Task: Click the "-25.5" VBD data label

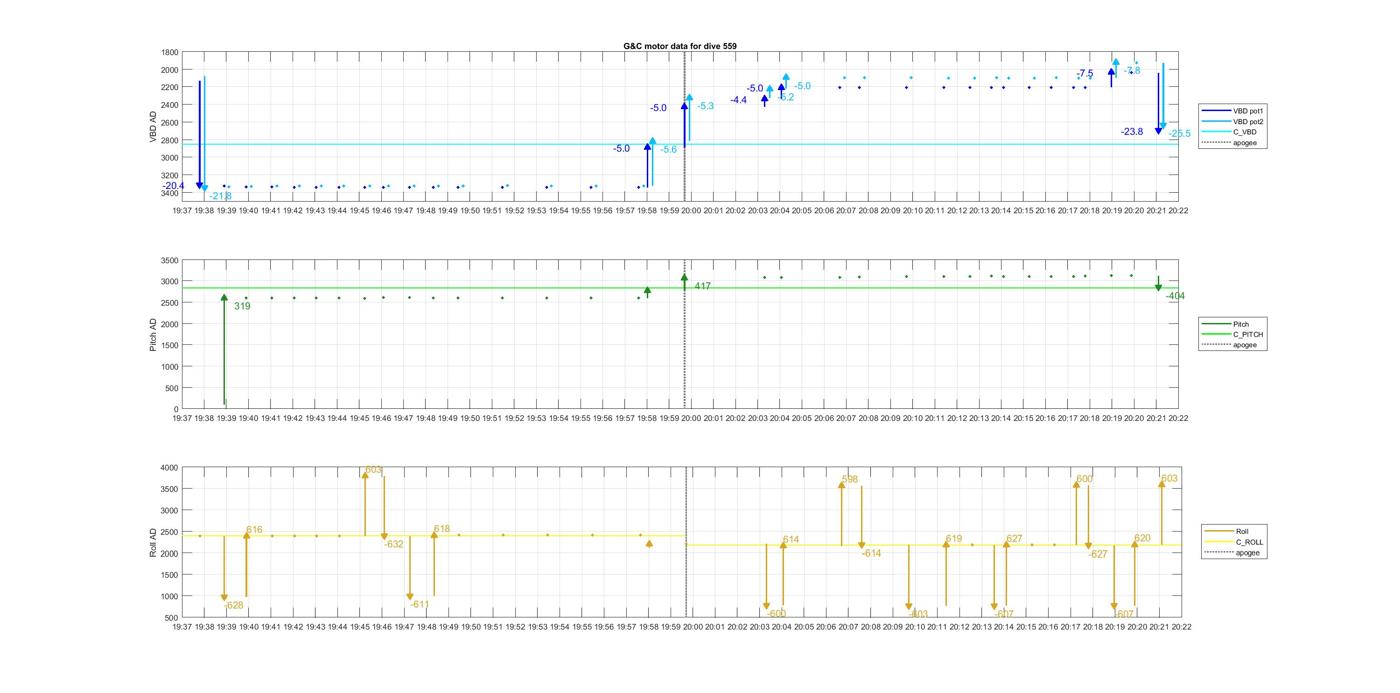Action: click(1179, 134)
